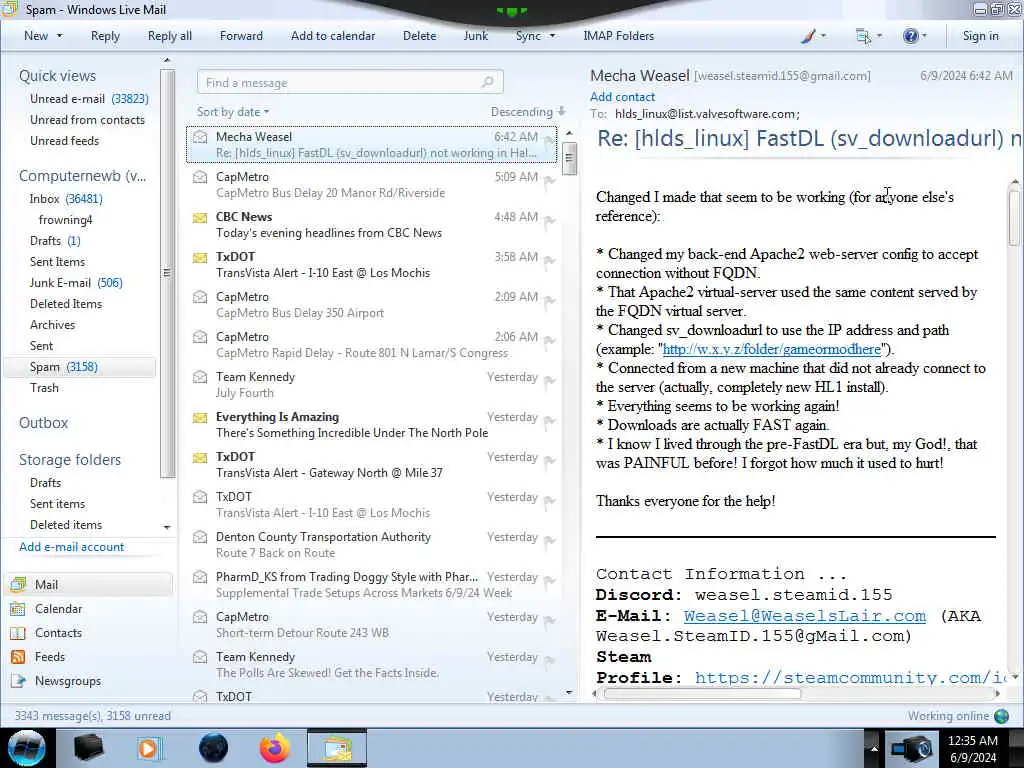
Task: Mark message as Junk
Action: [475, 36]
